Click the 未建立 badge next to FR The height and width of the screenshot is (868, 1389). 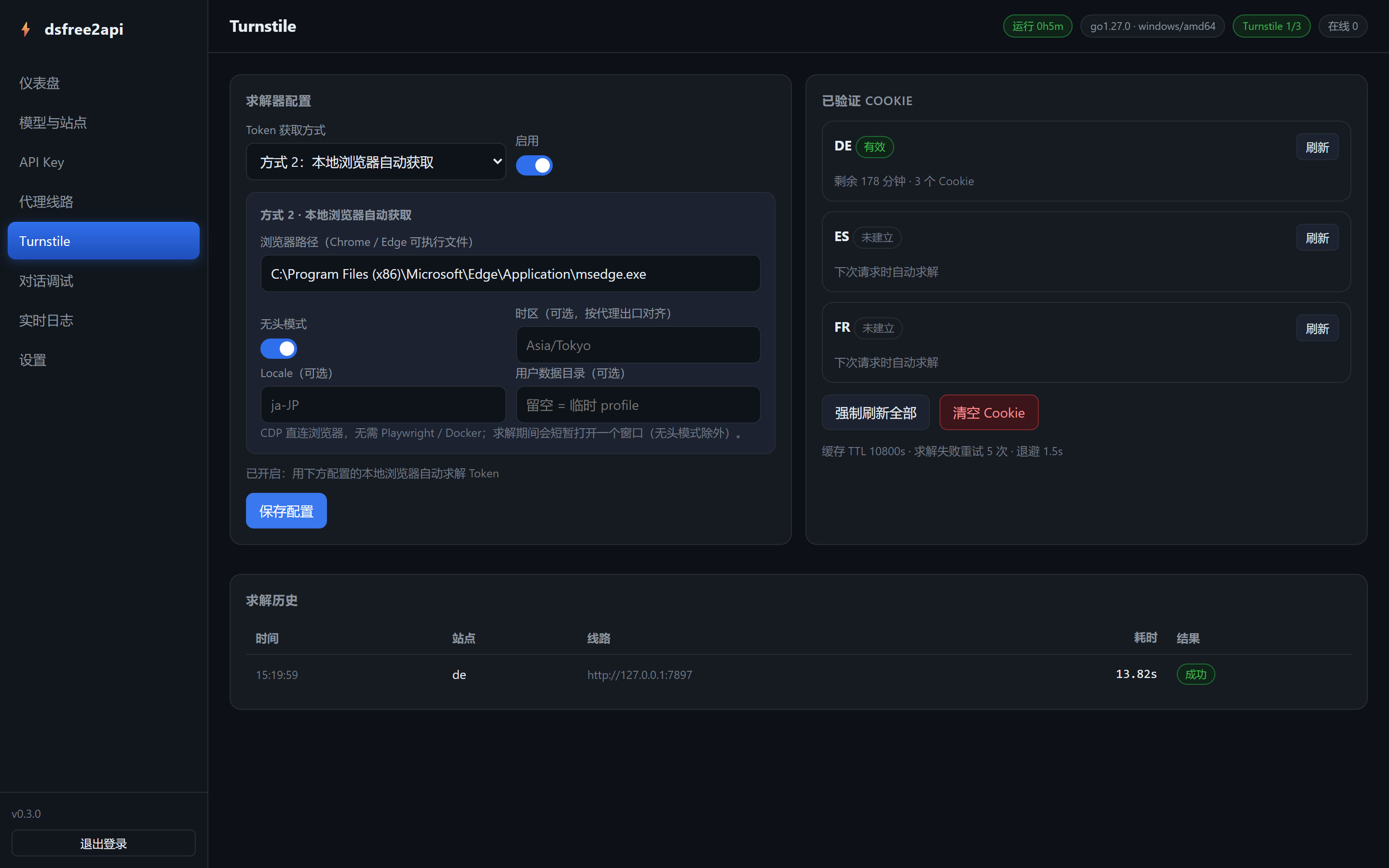[x=878, y=328]
